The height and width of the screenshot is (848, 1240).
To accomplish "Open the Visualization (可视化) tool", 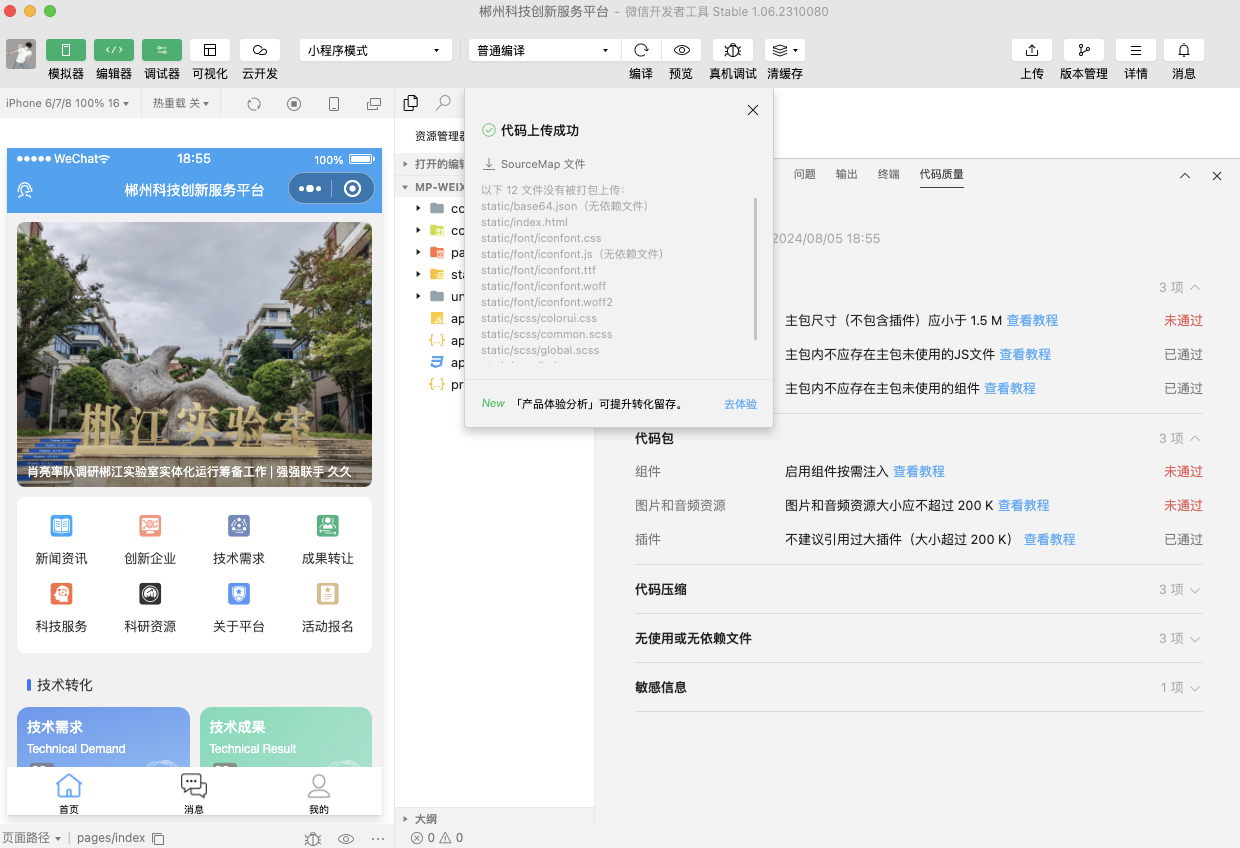I will [210, 50].
